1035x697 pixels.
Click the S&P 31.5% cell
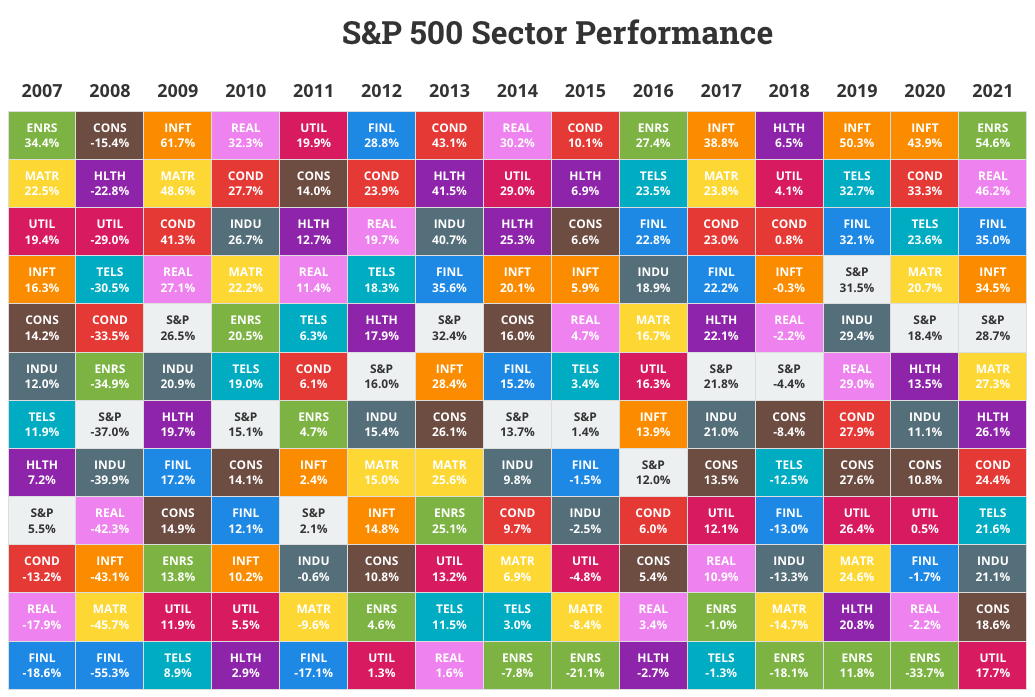pyautogui.click(x=857, y=279)
